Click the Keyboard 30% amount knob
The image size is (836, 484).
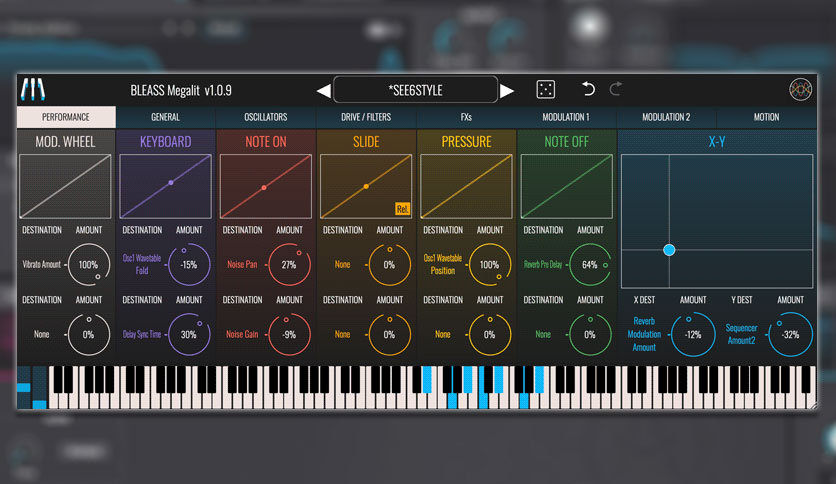pyautogui.click(x=189, y=335)
